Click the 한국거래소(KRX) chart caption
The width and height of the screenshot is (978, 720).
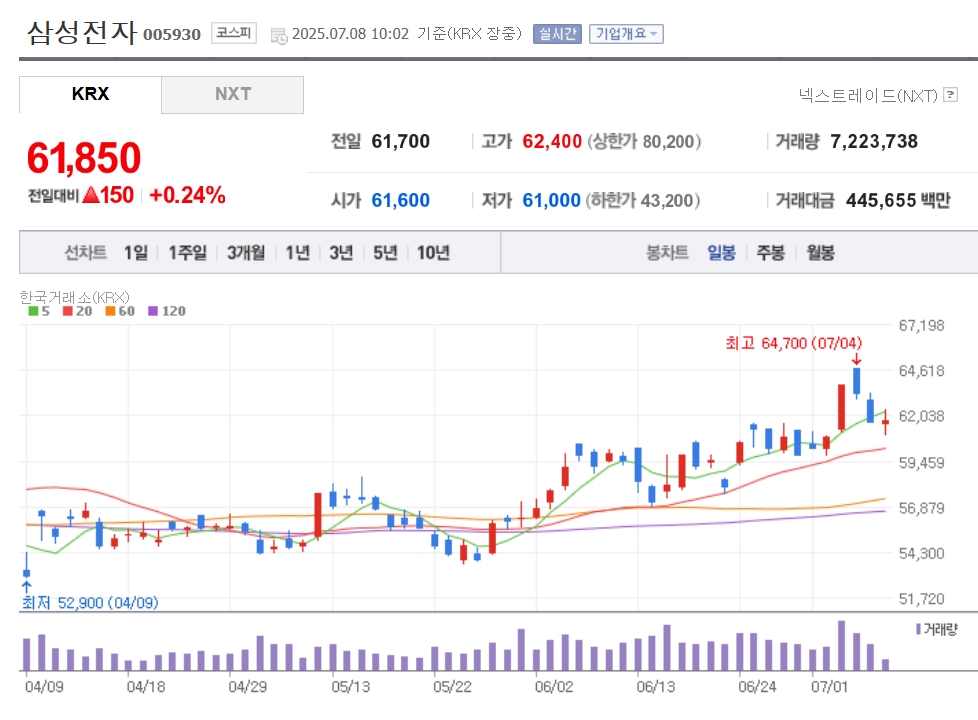74,297
